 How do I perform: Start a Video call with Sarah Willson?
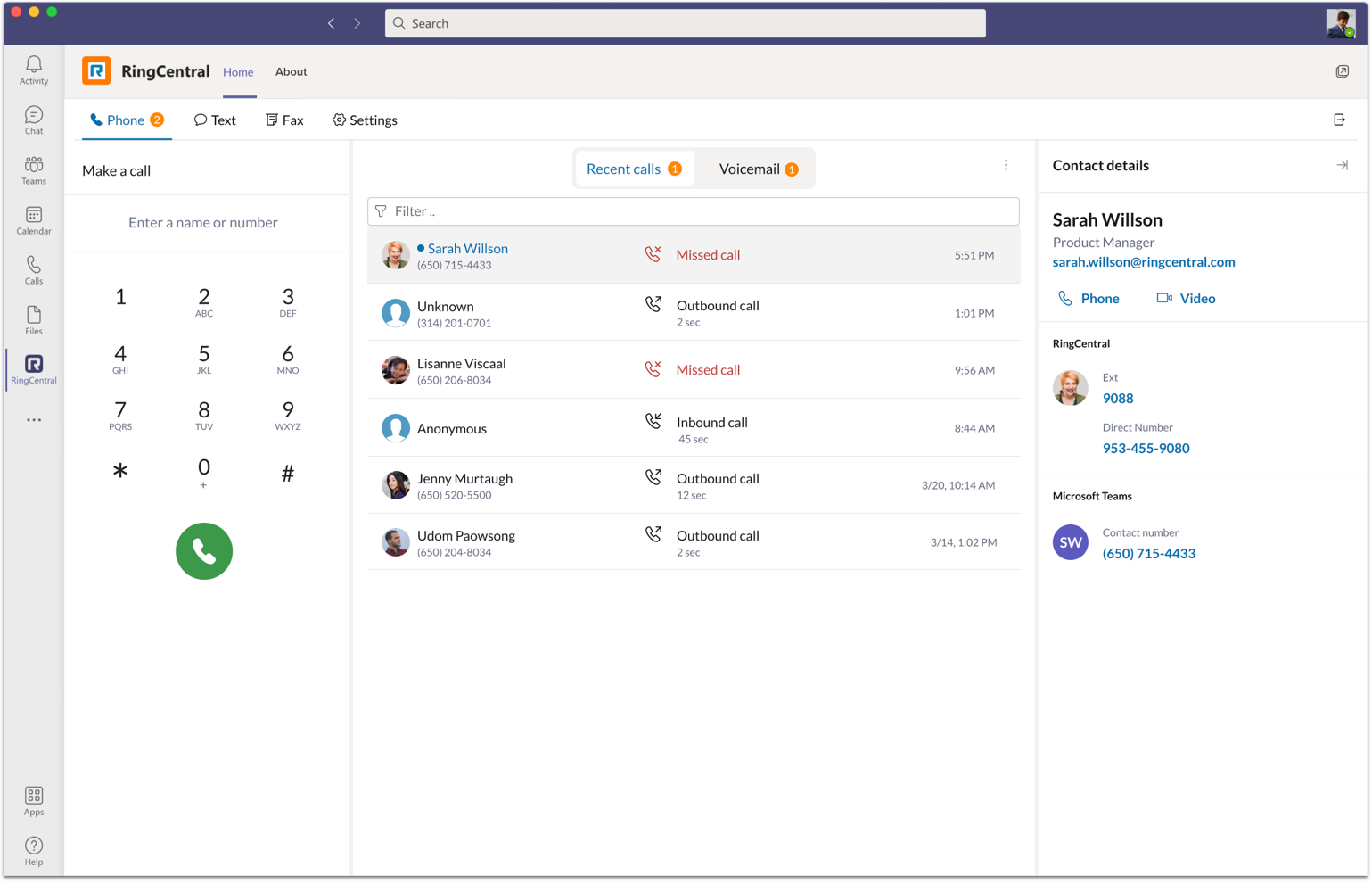tap(1186, 298)
